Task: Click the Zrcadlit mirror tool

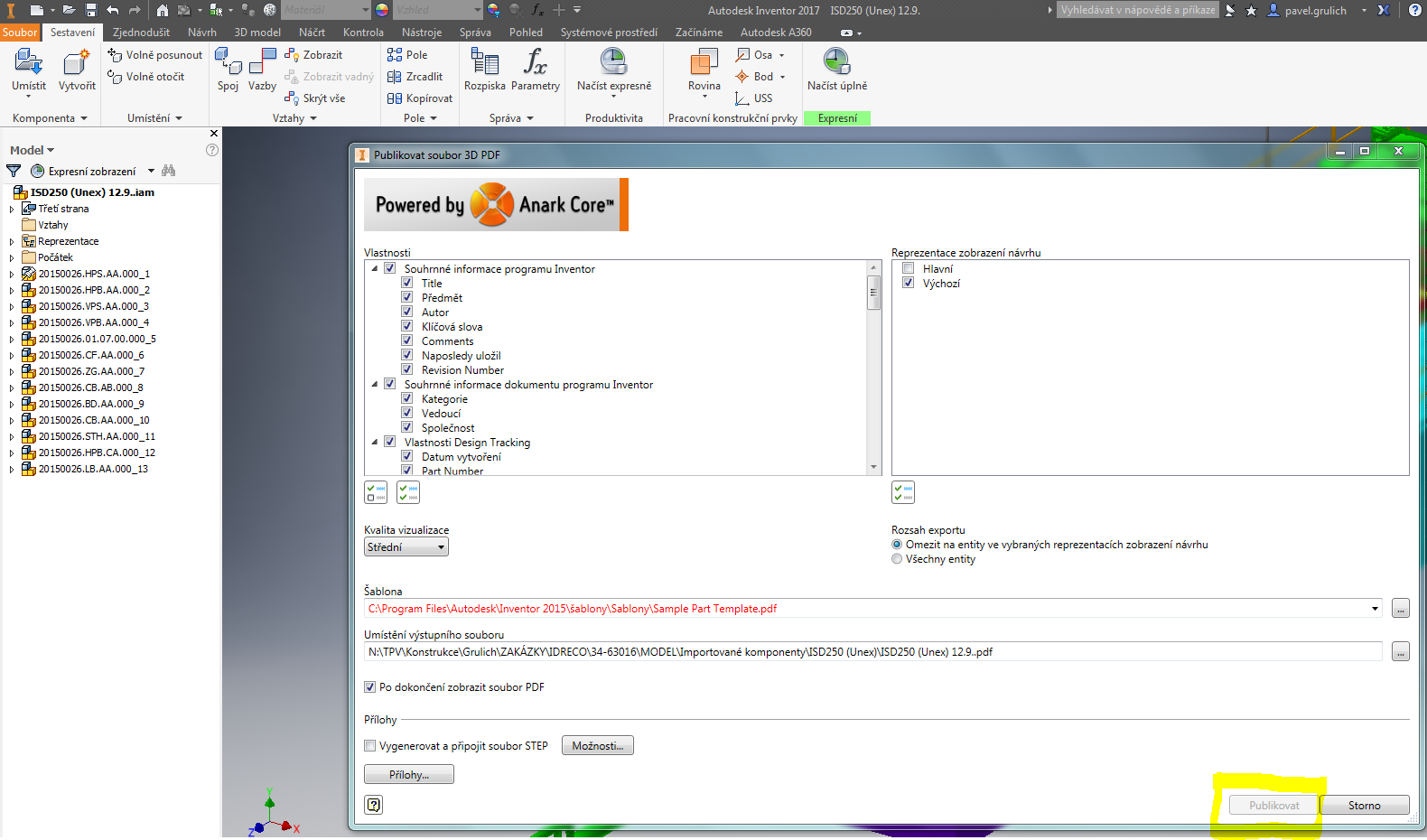Action: (415, 77)
